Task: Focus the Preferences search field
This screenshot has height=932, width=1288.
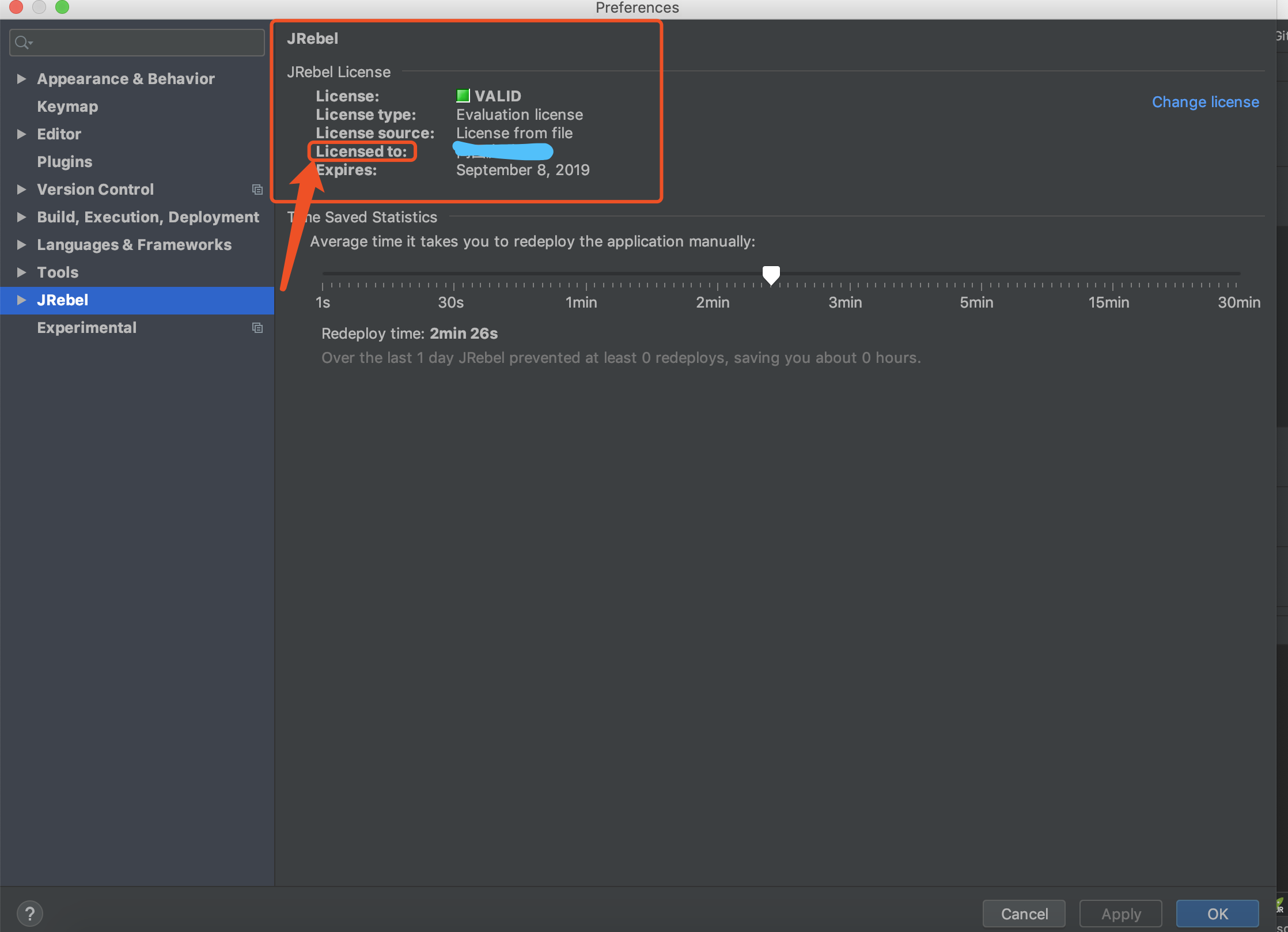Action: click(137, 43)
